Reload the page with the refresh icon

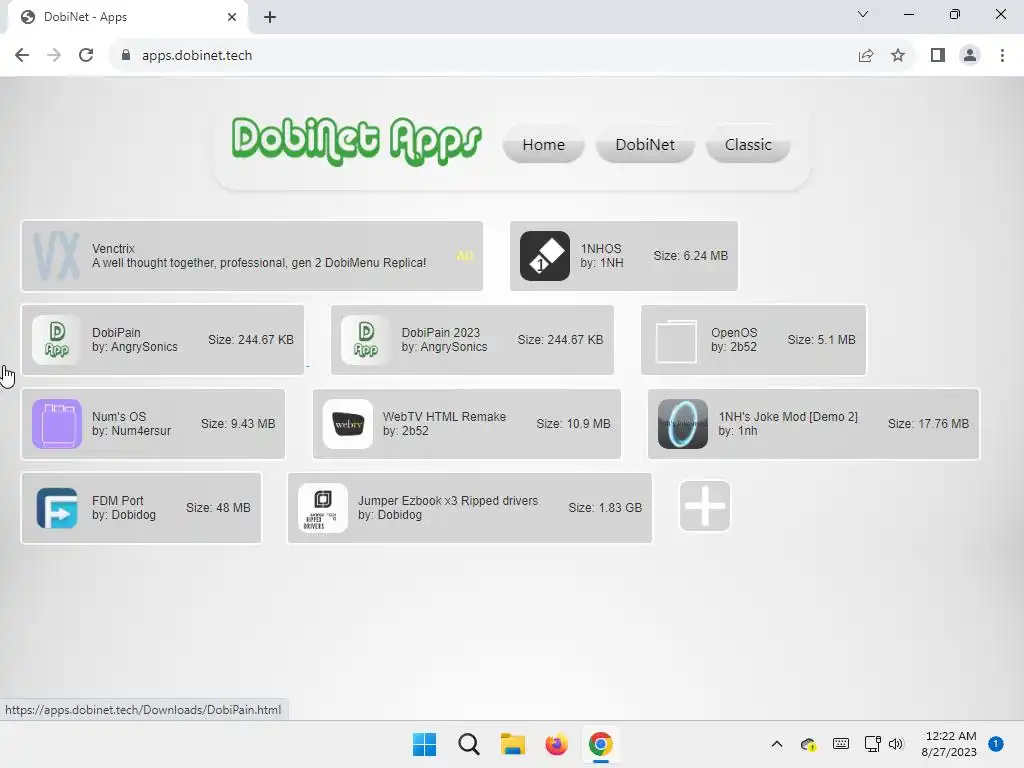click(86, 56)
